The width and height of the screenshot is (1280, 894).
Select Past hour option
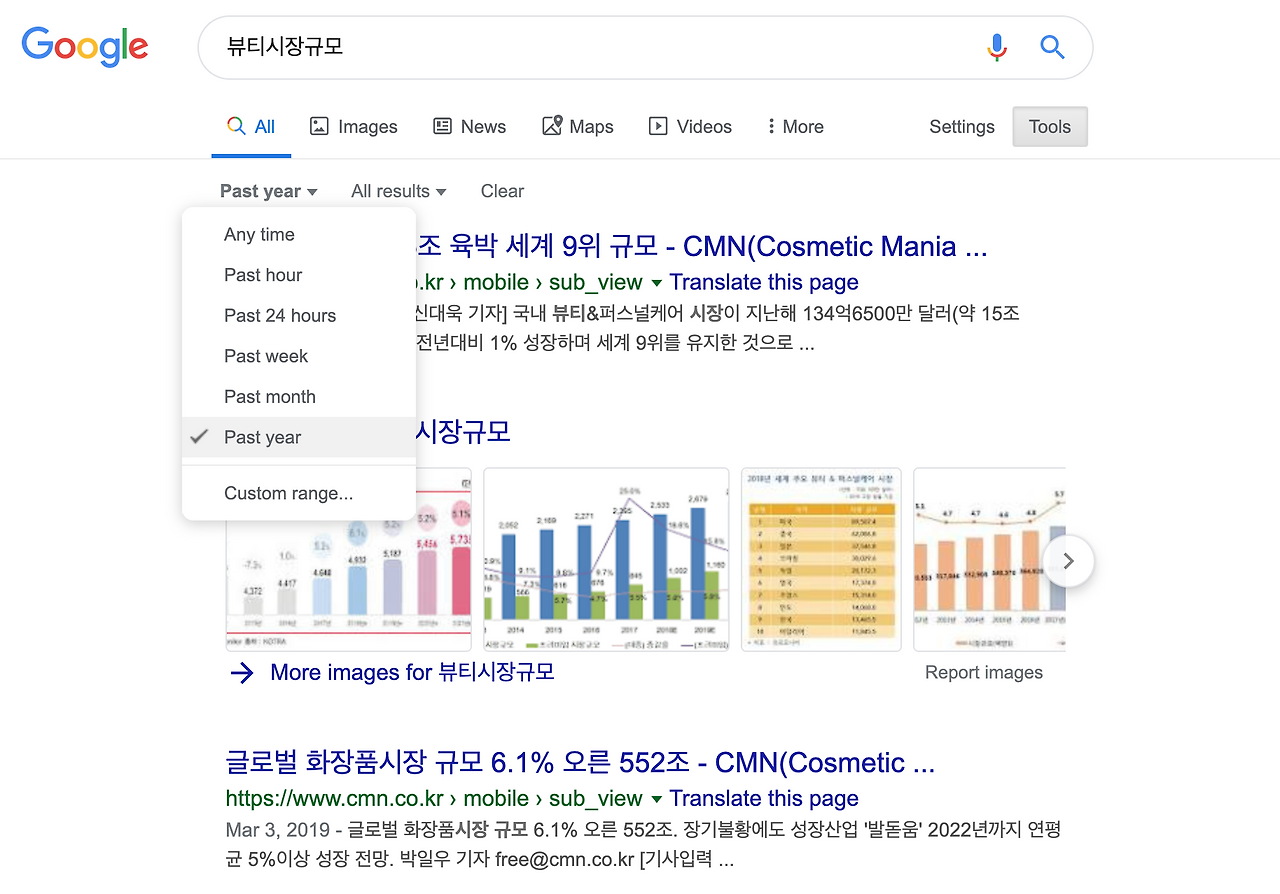tap(299, 275)
